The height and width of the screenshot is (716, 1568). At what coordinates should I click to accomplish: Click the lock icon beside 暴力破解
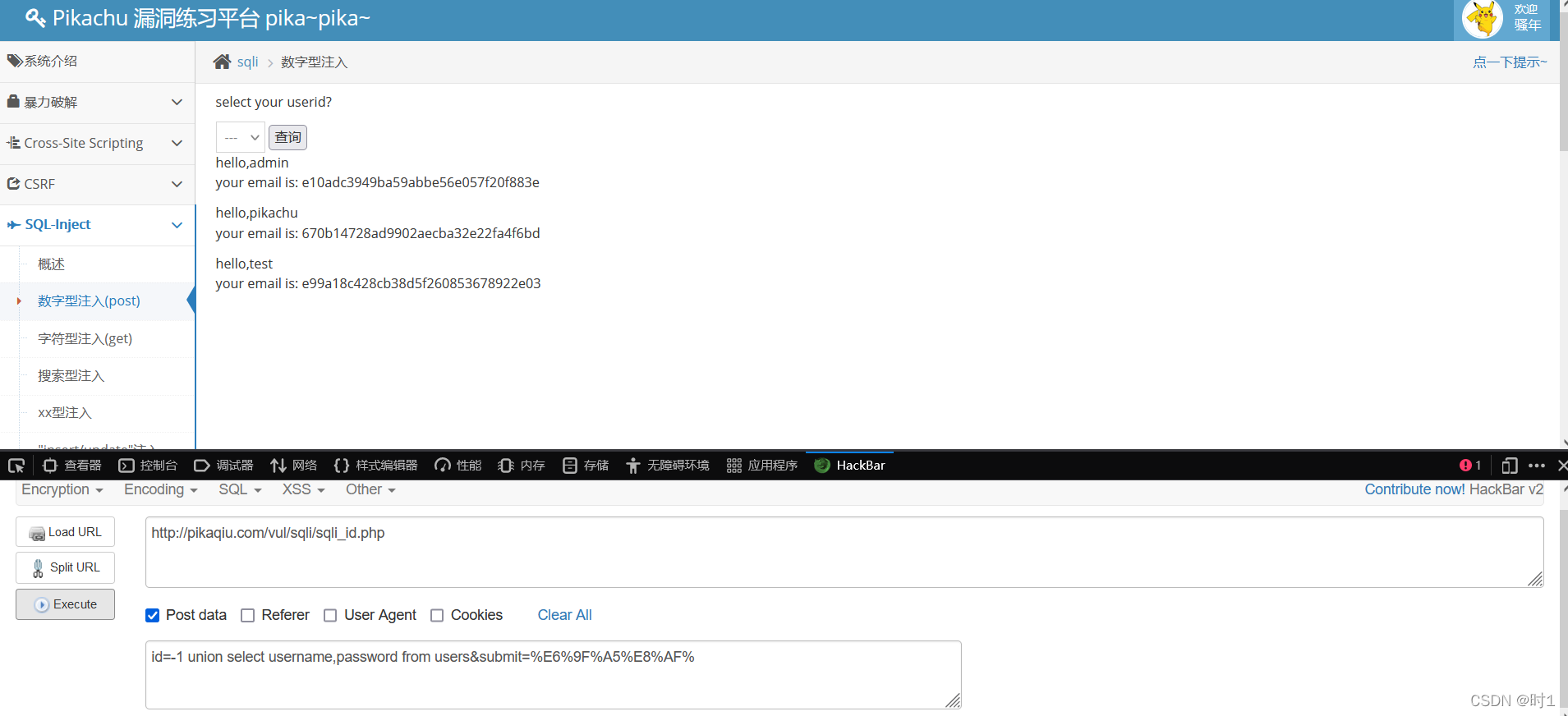point(13,102)
